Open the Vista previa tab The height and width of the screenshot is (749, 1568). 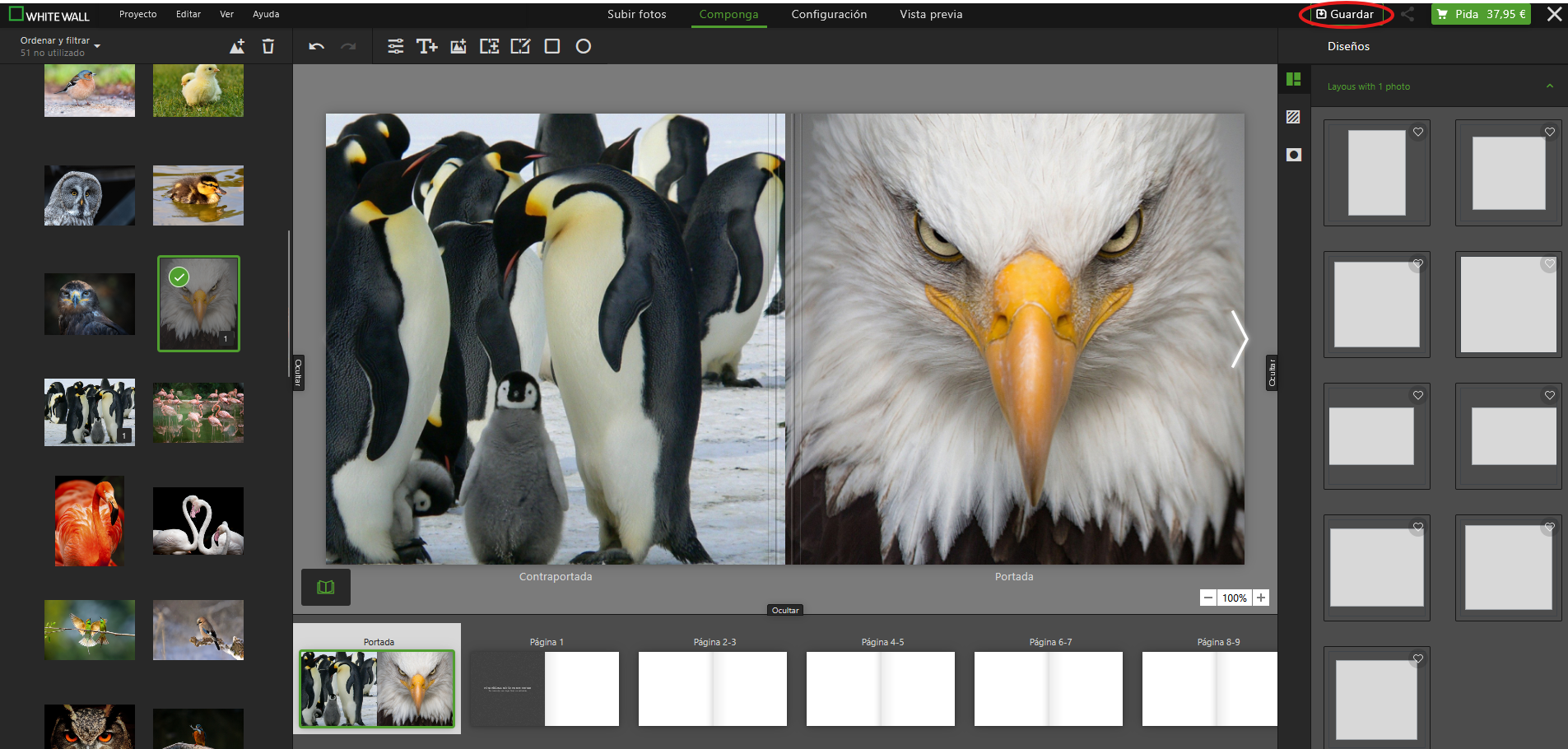point(931,14)
